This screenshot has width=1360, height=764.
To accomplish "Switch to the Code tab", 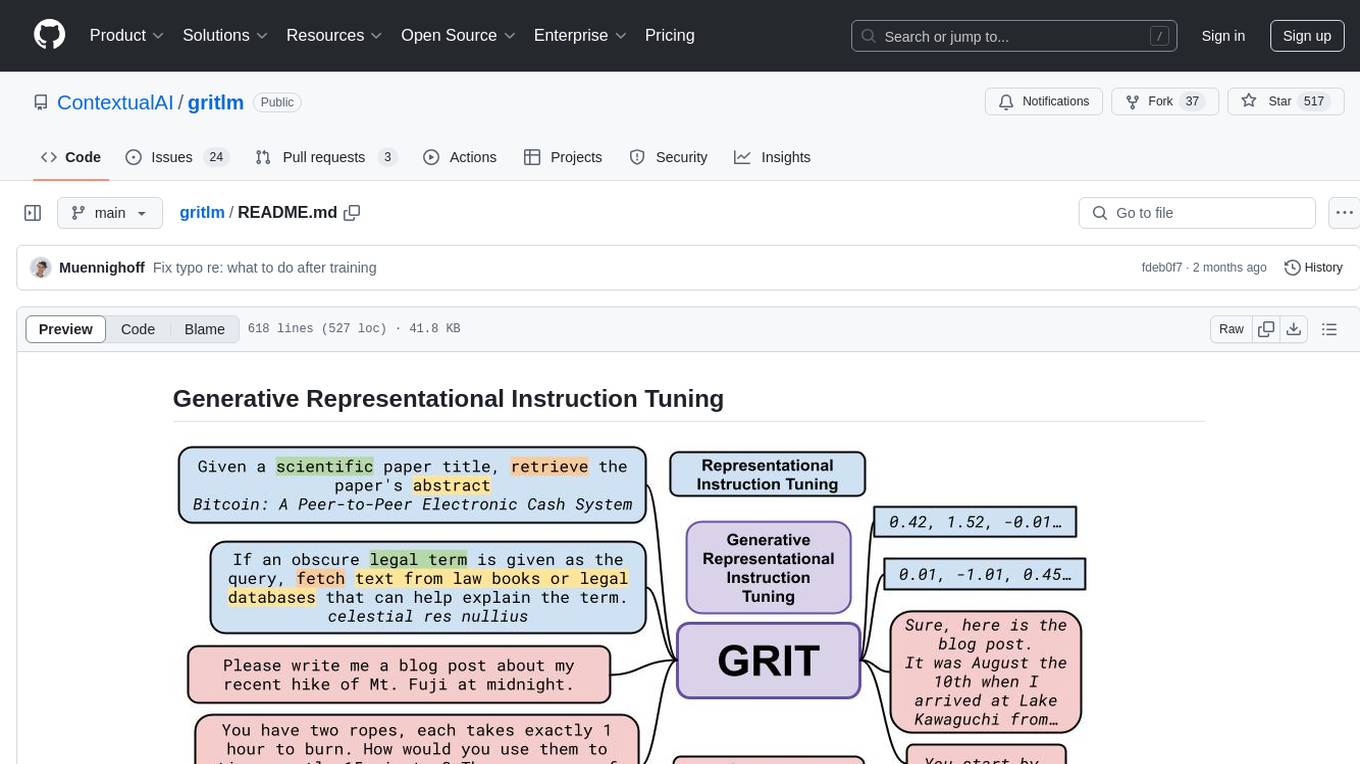I will click(71, 157).
